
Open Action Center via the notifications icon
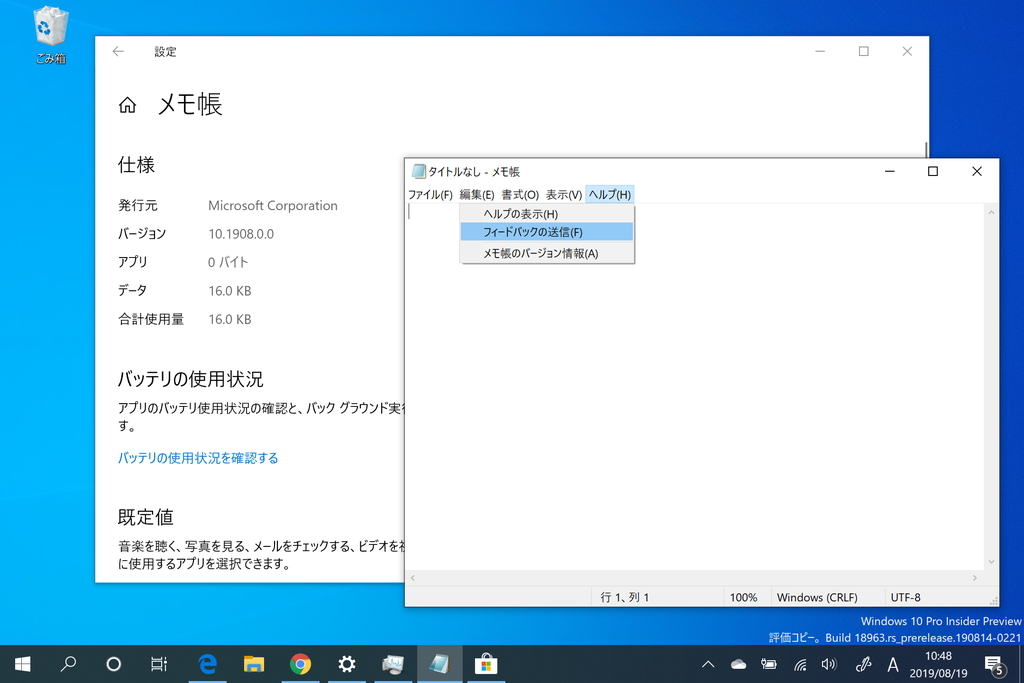click(x=993, y=664)
